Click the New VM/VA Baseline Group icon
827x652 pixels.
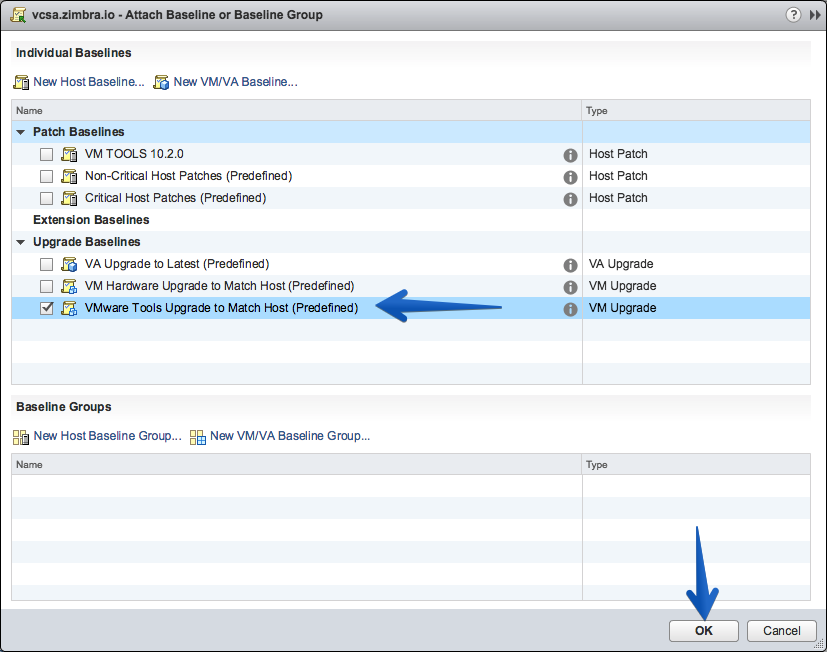(198, 437)
